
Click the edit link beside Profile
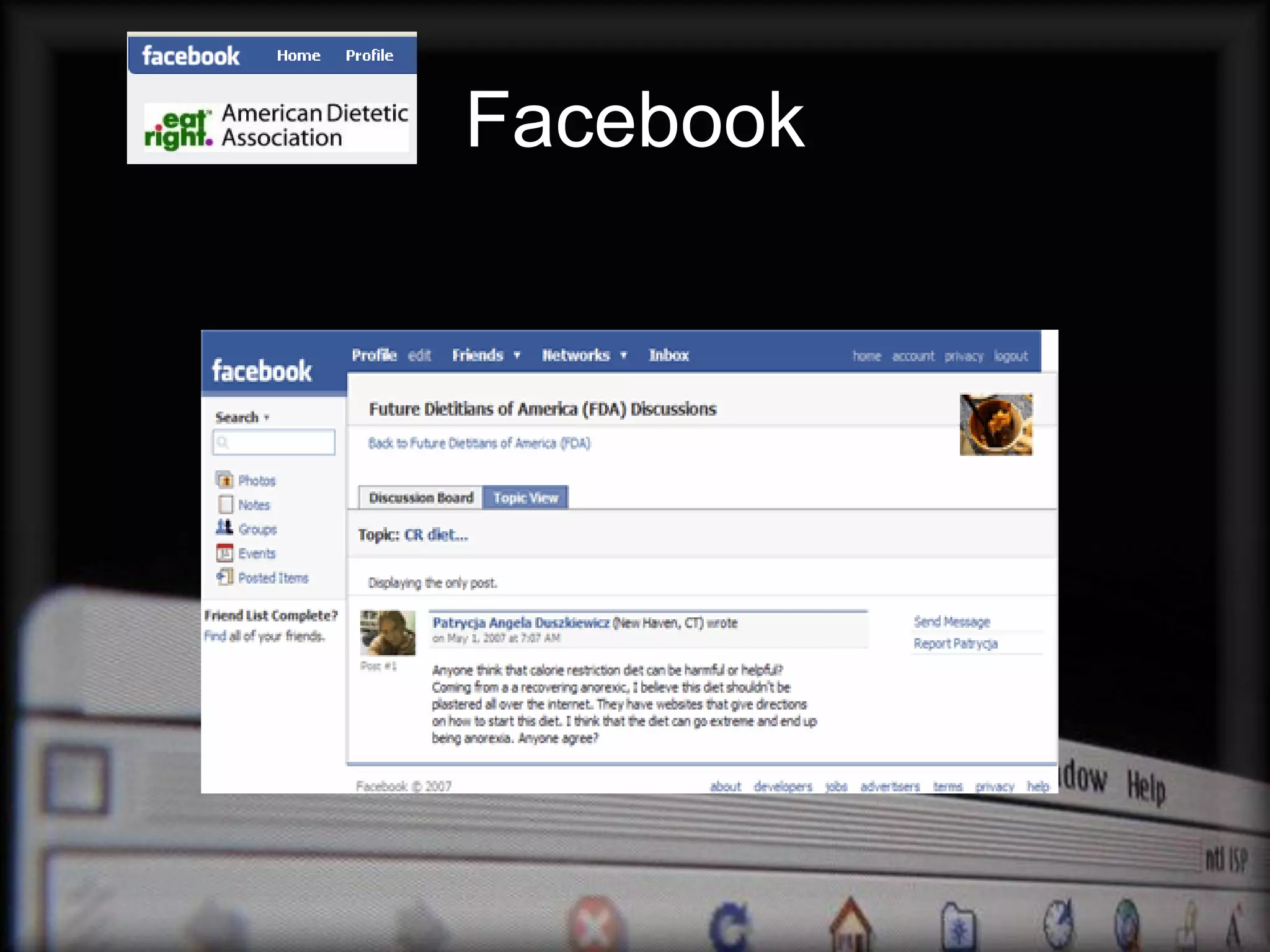[x=419, y=355]
